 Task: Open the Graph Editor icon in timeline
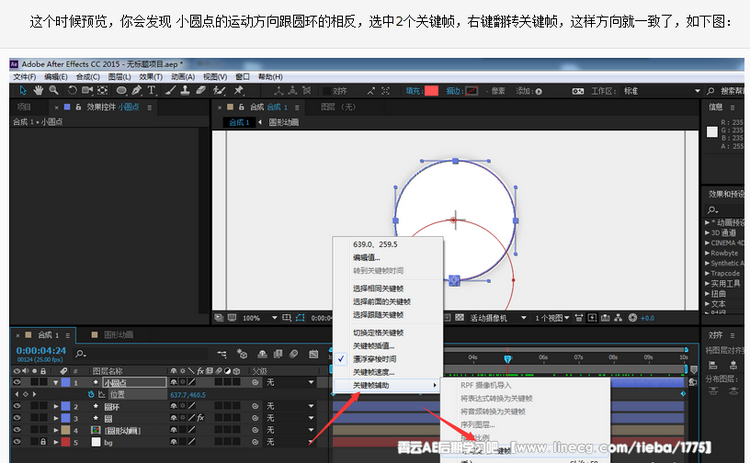(313, 354)
